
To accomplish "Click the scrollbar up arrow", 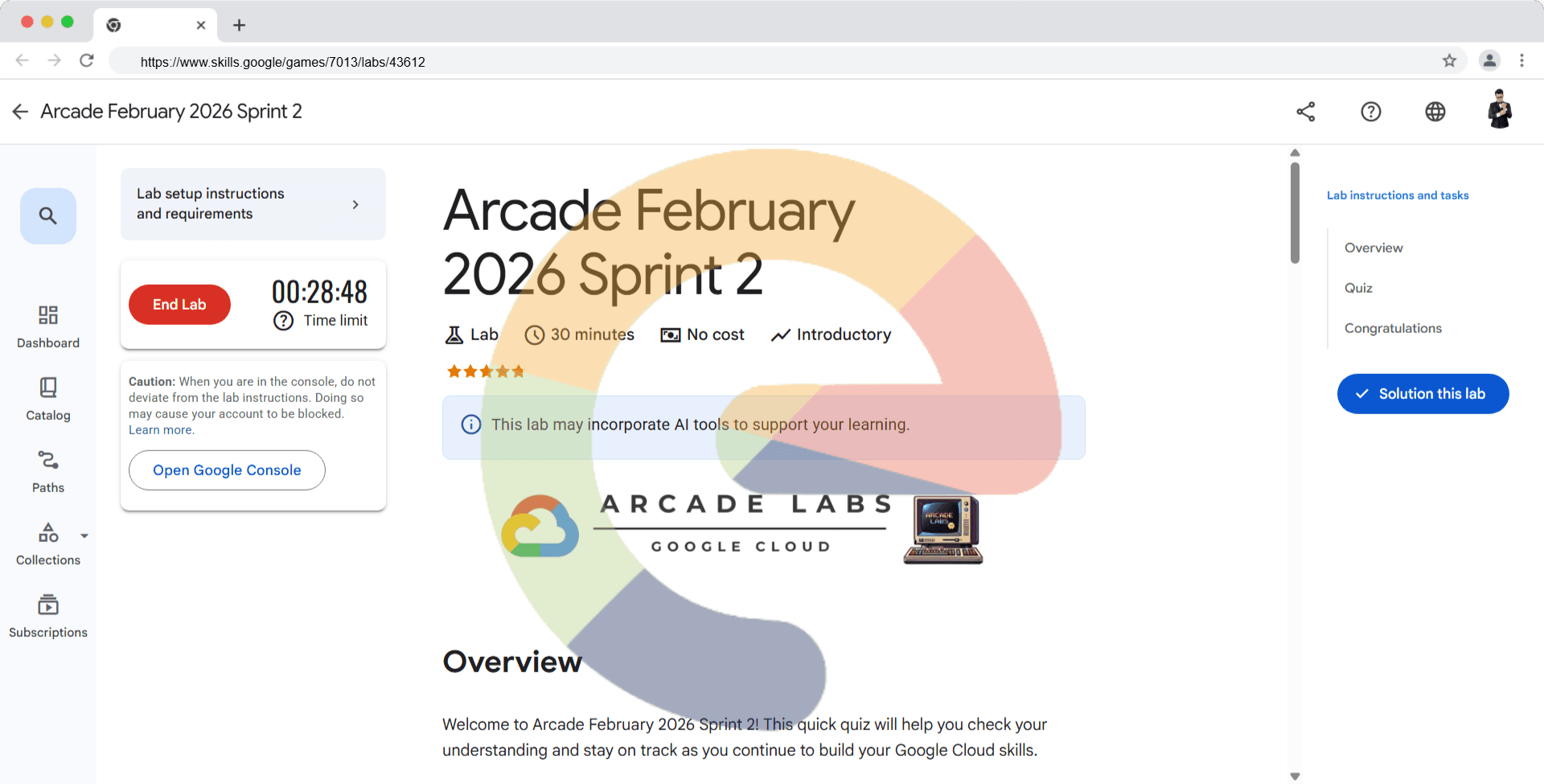I will point(1295,153).
